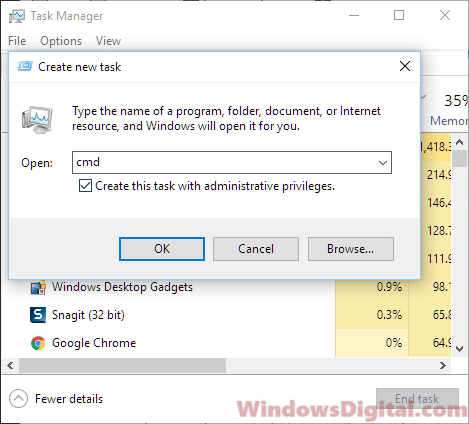
Task: Collapse view with Fewer details arrow
Action: tap(18, 399)
